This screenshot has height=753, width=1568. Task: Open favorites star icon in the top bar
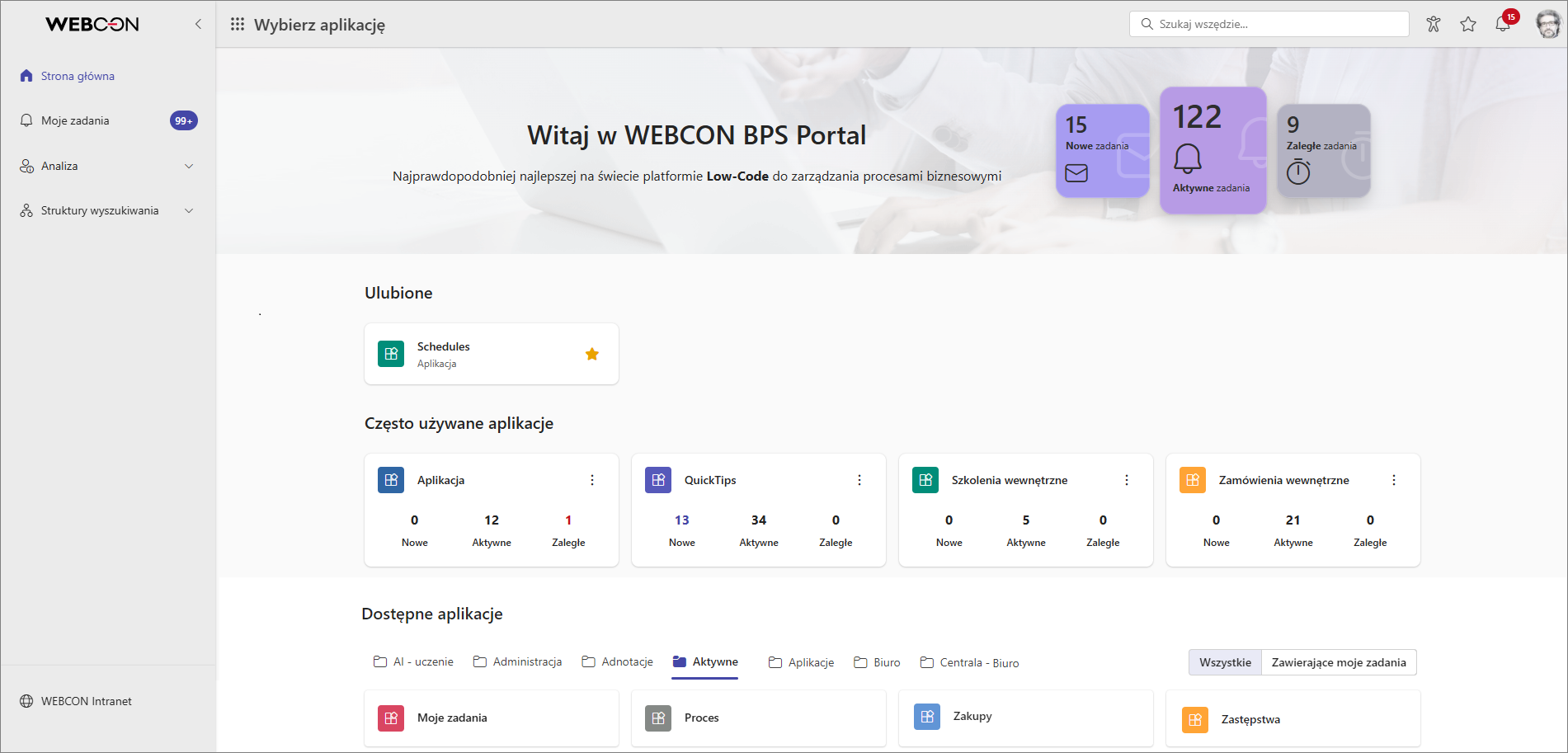1468,24
